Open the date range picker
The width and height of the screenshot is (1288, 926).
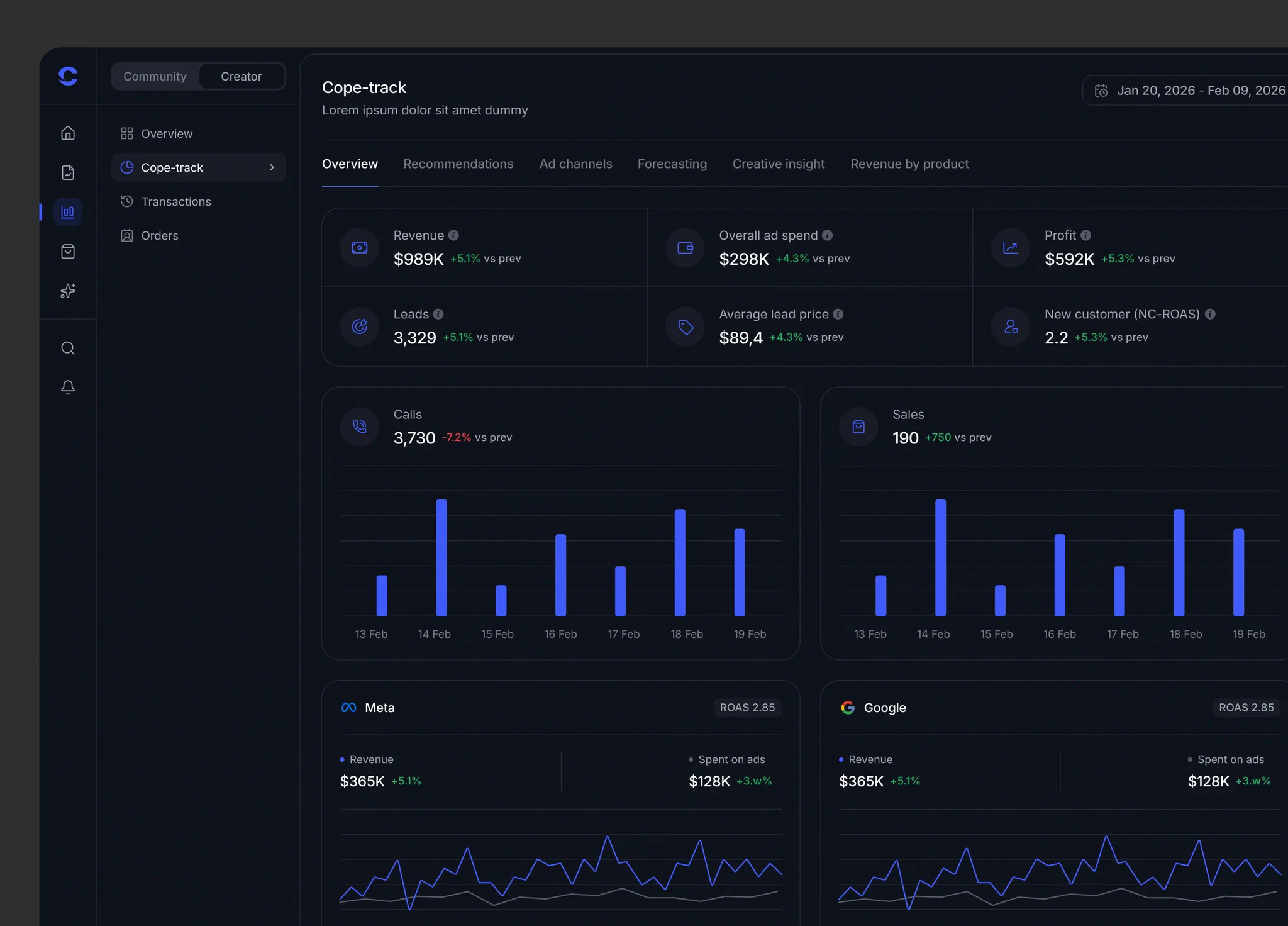1189,91
